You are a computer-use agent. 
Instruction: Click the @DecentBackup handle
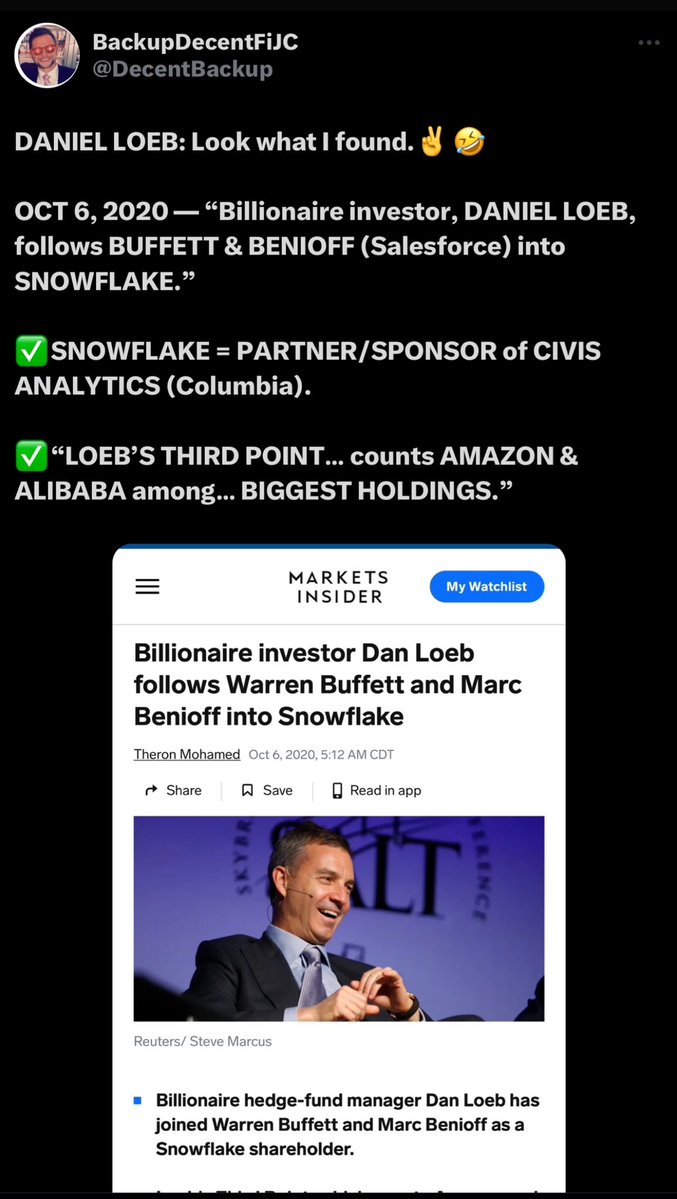click(x=182, y=70)
